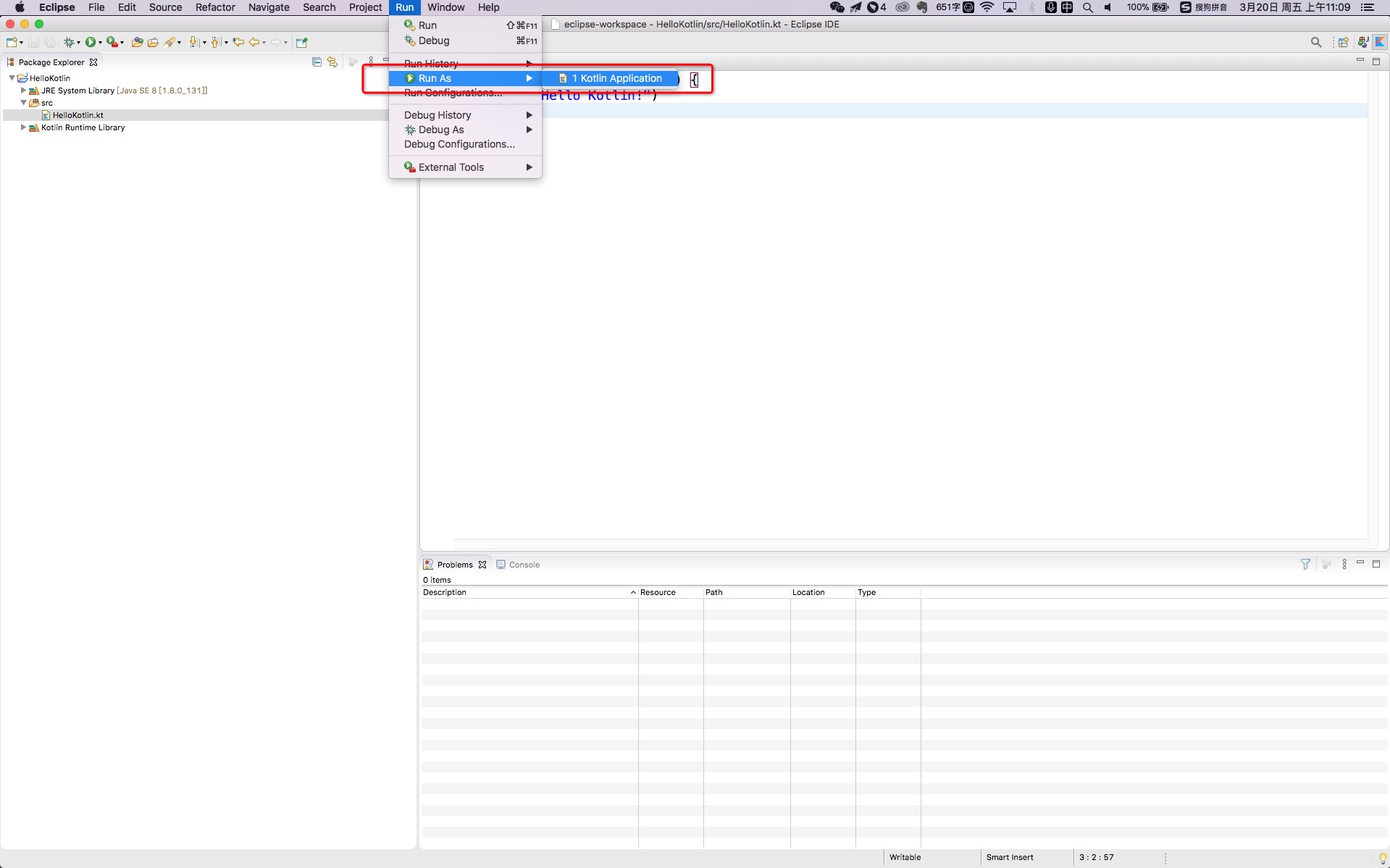Click the Next Annotation toolbar icon
Viewport: 1390px width, 868px height.
coord(194,42)
